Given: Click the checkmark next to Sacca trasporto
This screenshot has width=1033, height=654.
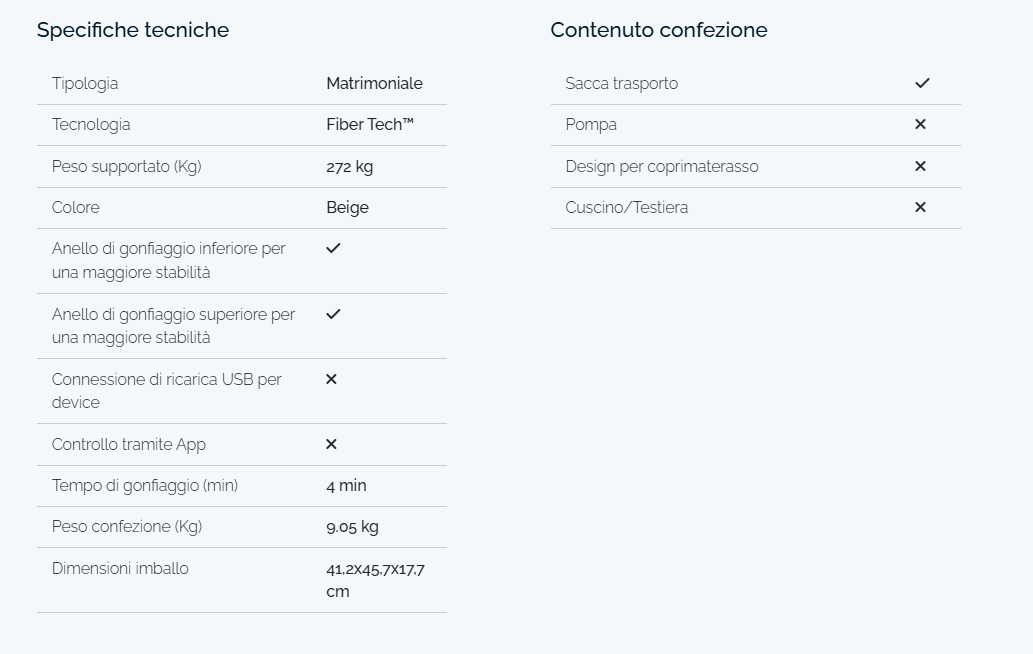Looking at the screenshot, I should [x=922, y=83].
